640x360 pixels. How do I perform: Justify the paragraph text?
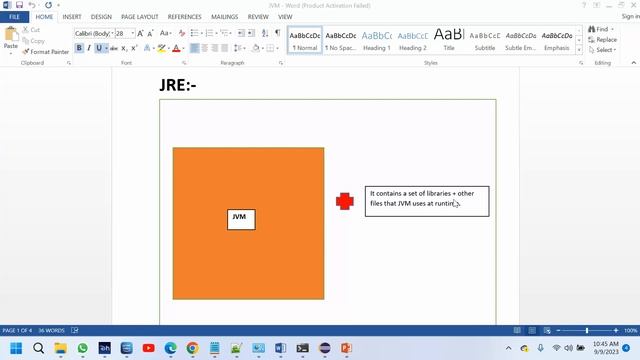pyautogui.click(x=224, y=48)
